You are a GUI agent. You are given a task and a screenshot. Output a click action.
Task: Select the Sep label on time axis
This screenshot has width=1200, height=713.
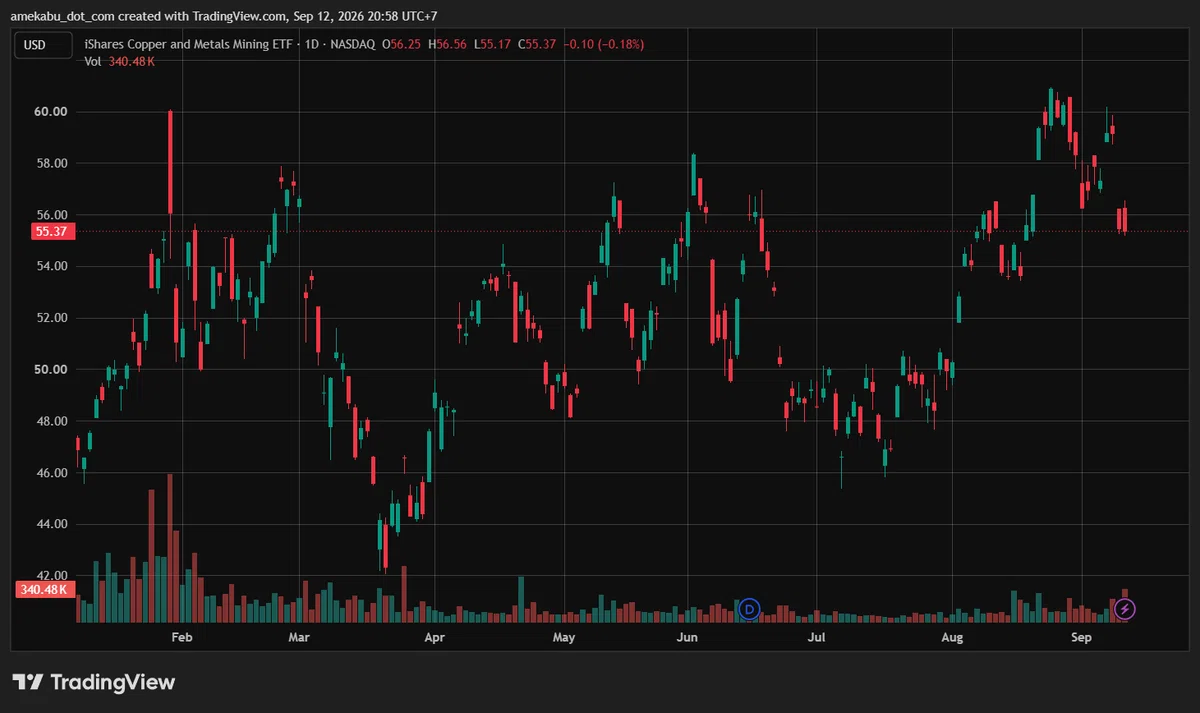coord(1082,636)
